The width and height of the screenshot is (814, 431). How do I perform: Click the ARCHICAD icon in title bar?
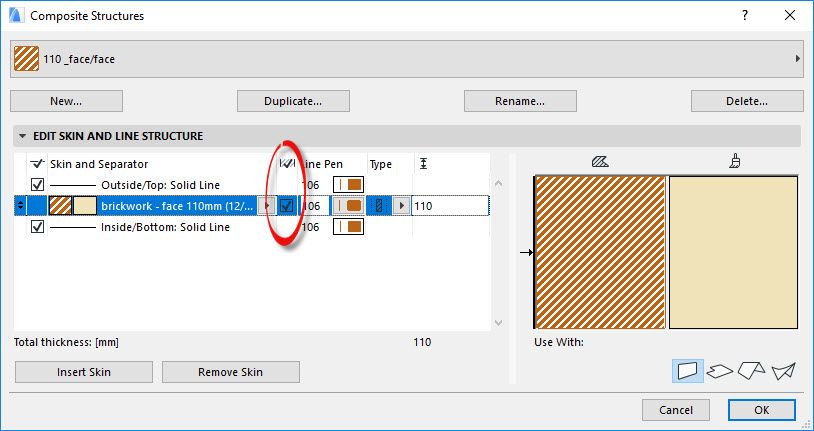[16, 16]
